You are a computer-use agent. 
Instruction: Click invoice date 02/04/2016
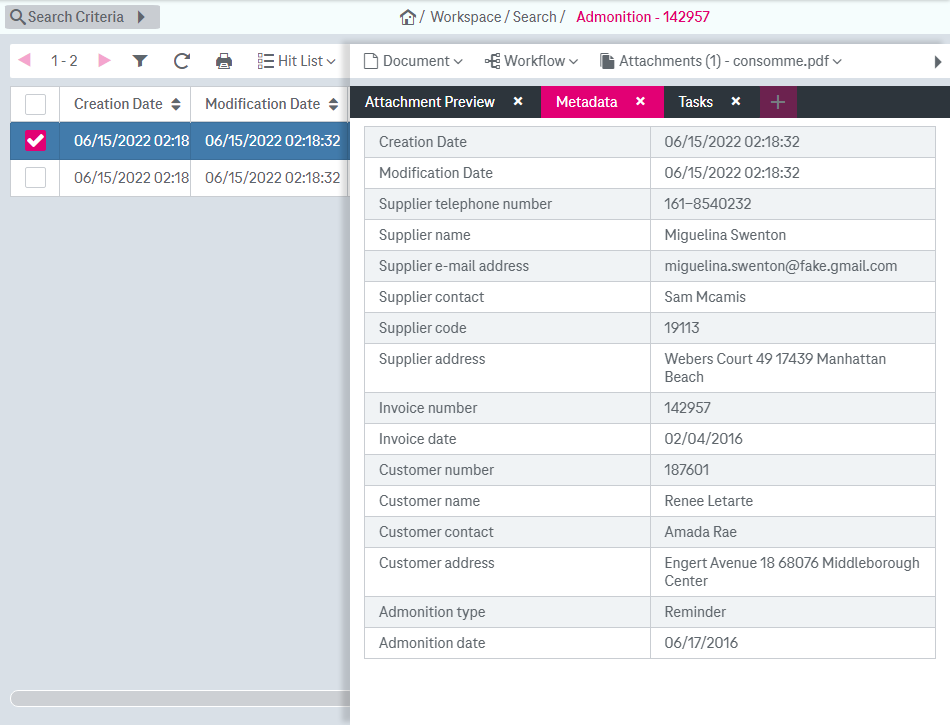(703, 439)
